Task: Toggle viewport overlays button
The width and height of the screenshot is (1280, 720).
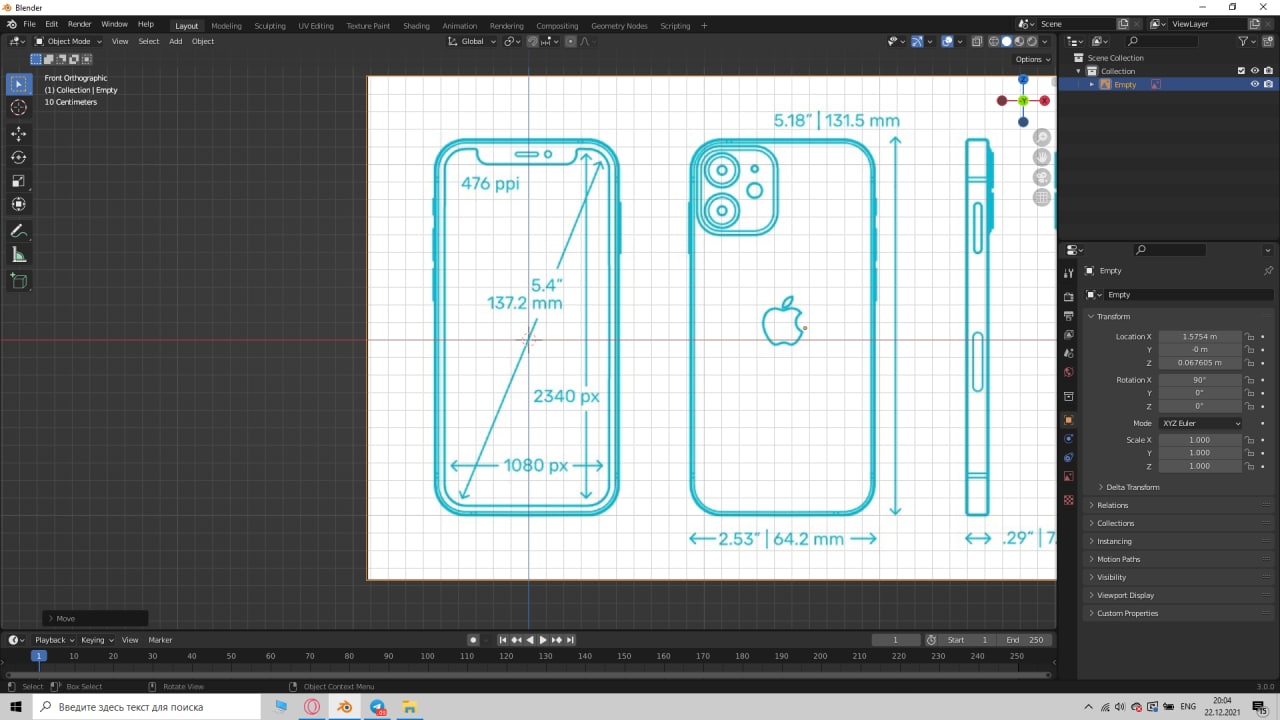Action: pyautogui.click(x=946, y=41)
